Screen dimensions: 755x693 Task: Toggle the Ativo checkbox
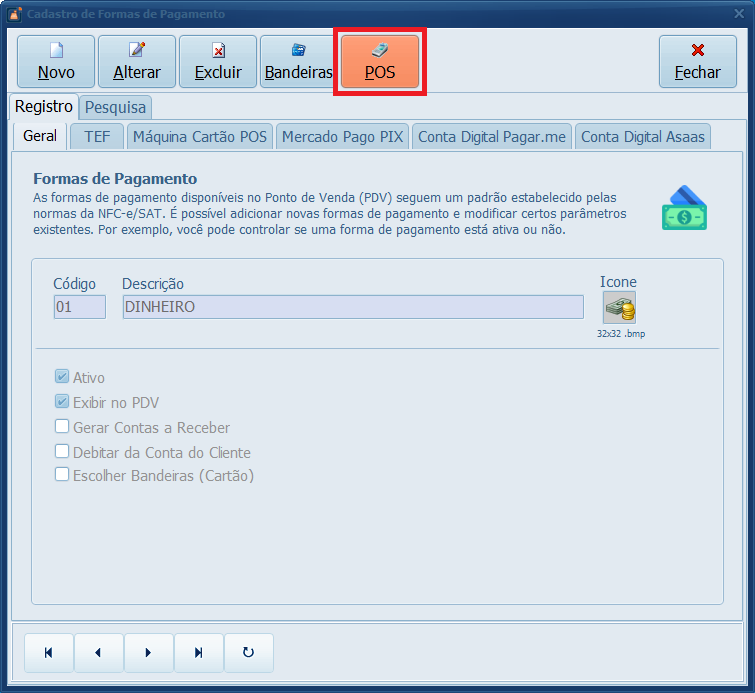click(x=62, y=376)
